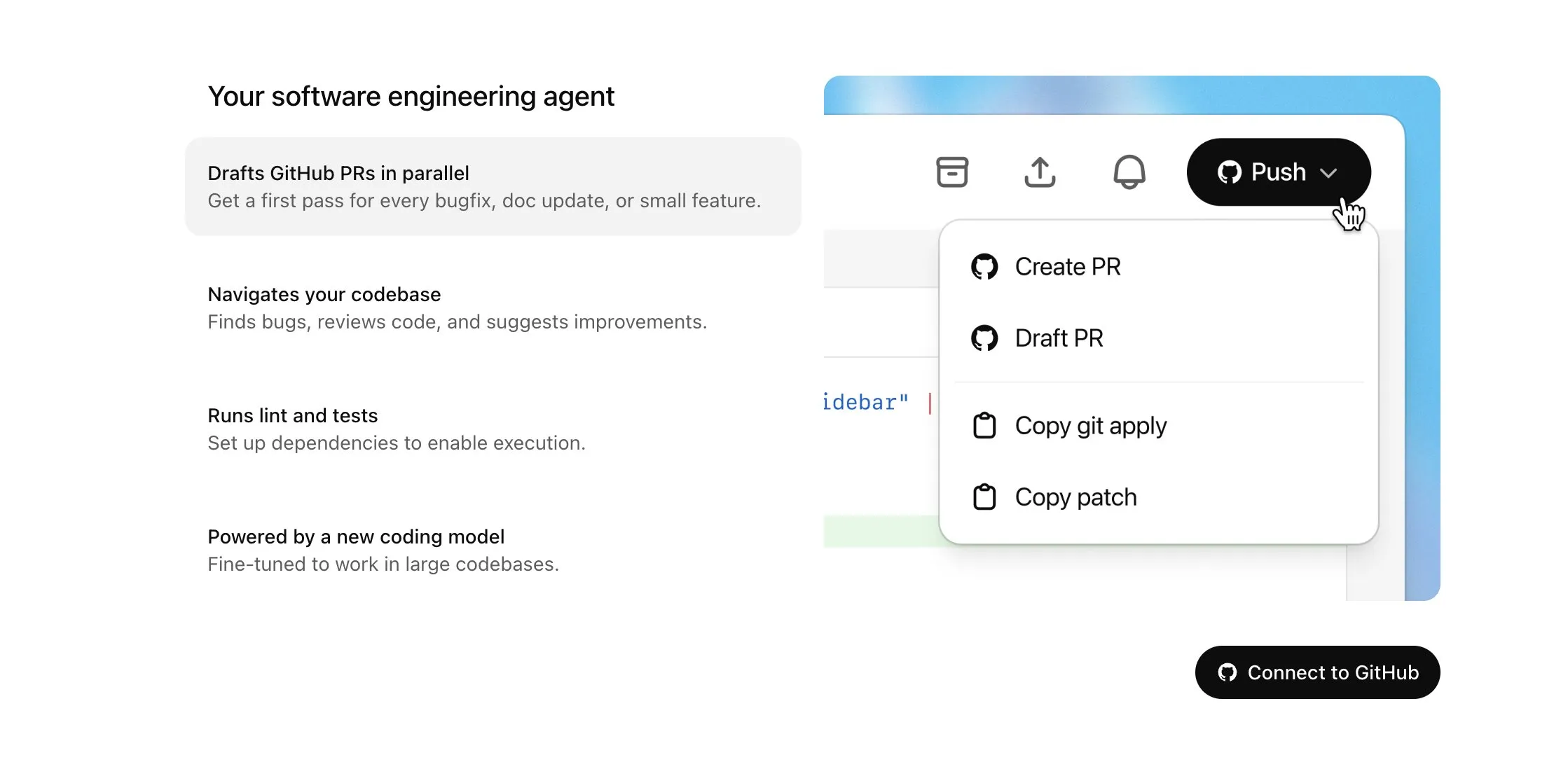
Task: Select Powered by a new coding model
Action: [493, 550]
